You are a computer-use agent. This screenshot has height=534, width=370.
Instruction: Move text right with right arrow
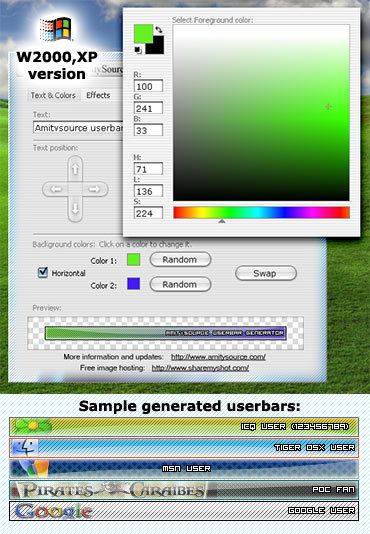pos(94,189)
